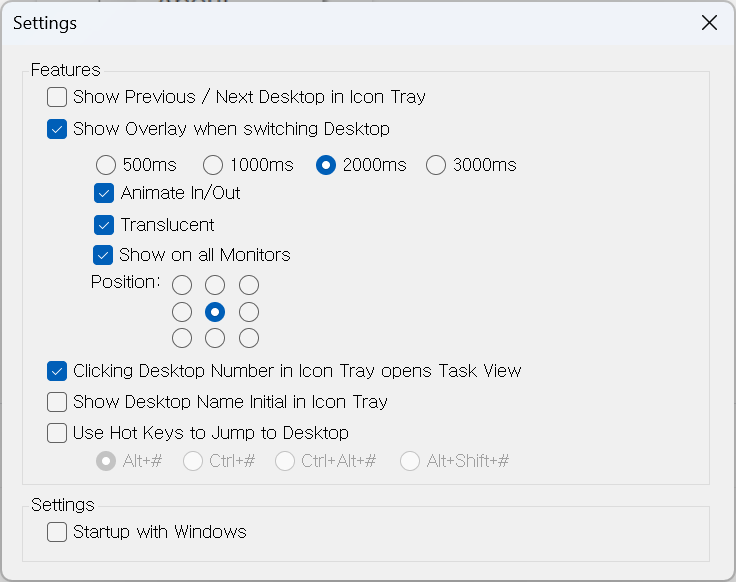Set overlay position to top-left

click(x=182, y=286)
